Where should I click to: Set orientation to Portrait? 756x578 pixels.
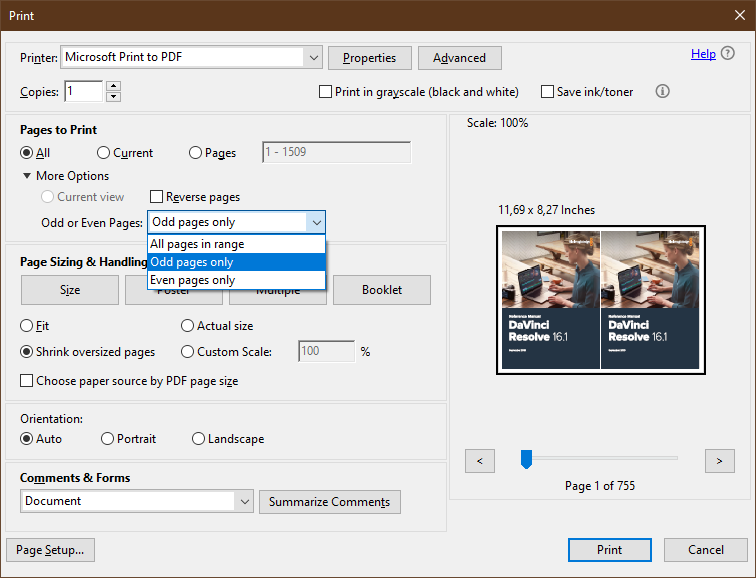coord(107,439)
